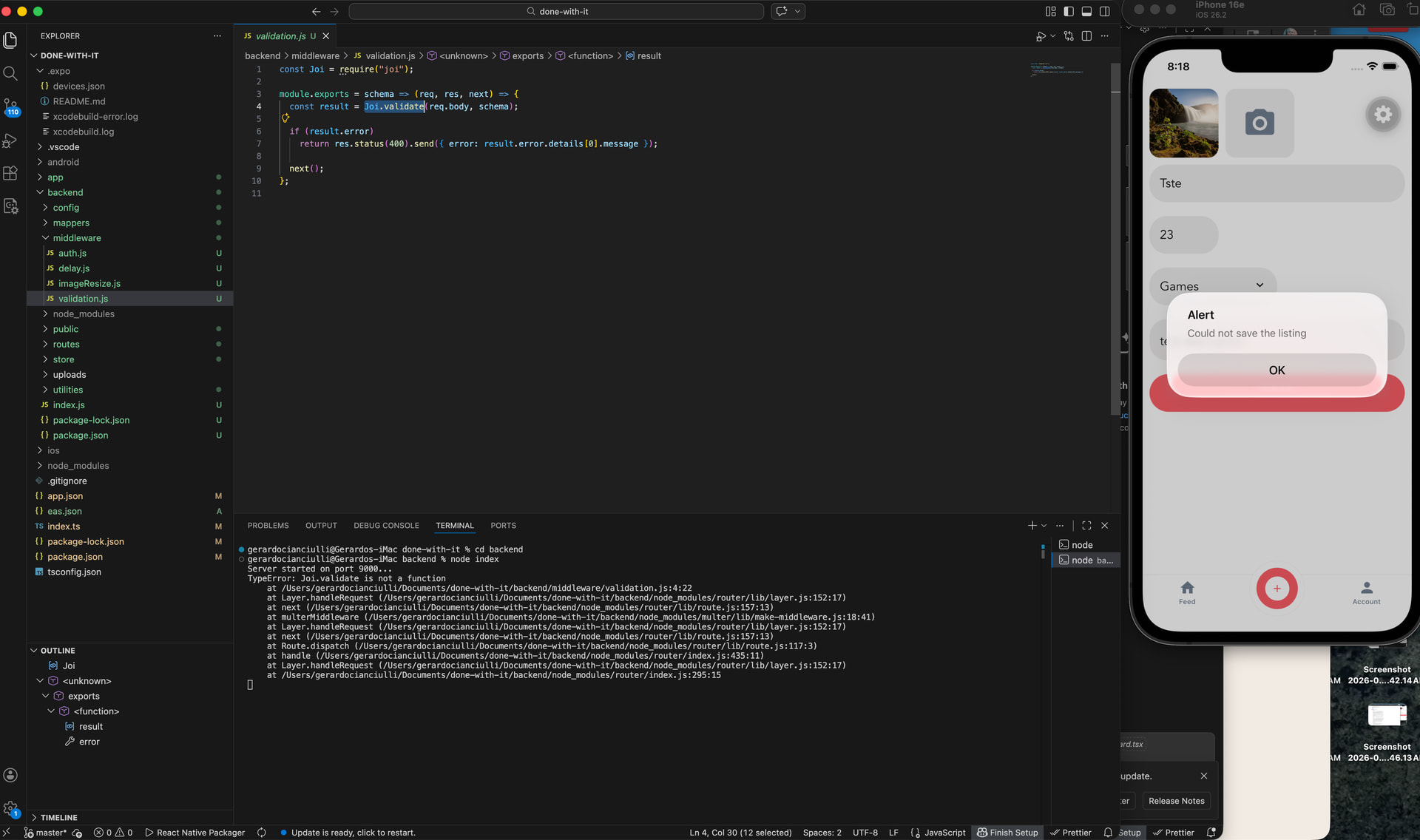Collapse the middleware folder

coord(76,238)
